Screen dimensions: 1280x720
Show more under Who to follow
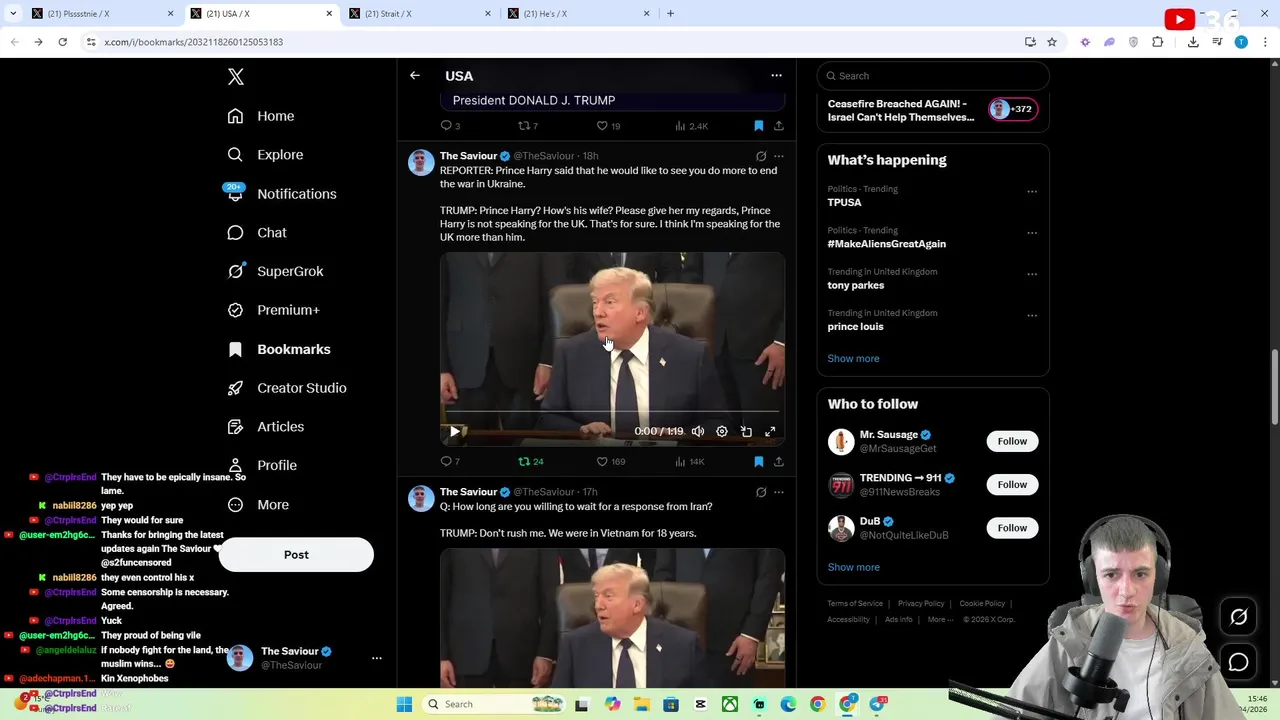853,568
